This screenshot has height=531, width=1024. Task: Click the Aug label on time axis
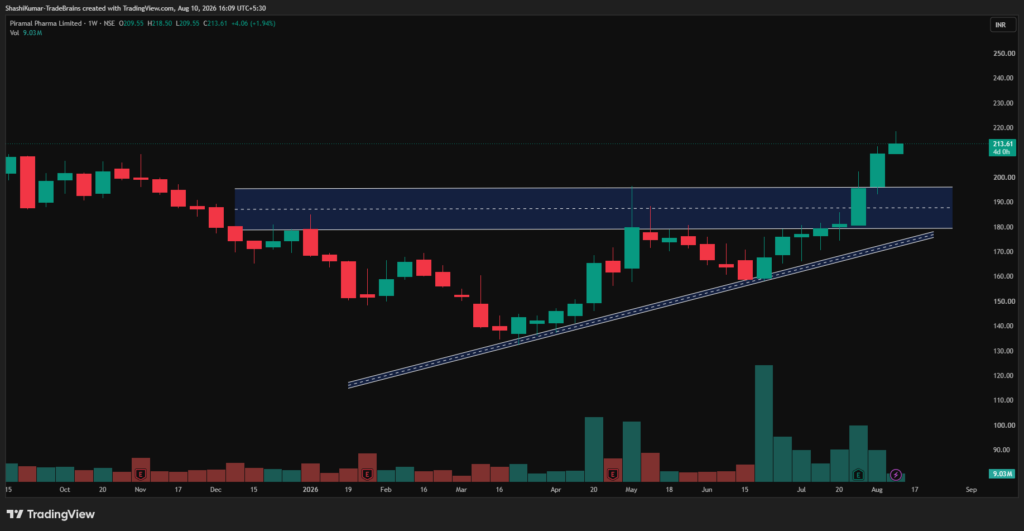pos(877,490)
